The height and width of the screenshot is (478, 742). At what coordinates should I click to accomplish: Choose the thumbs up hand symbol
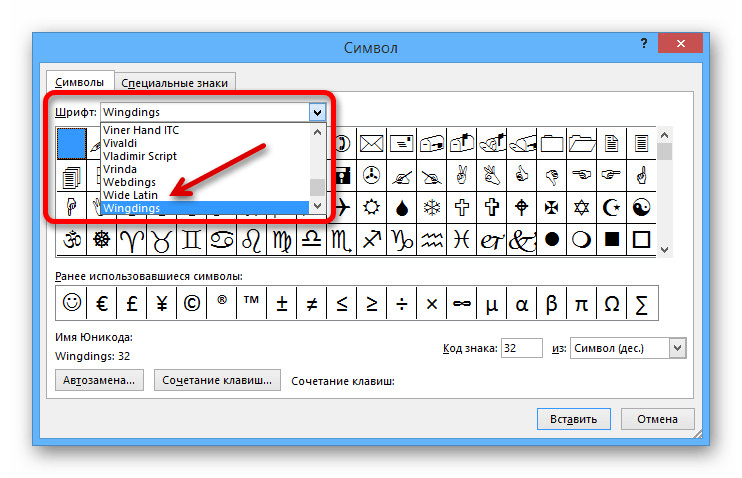tap(521, 176)
